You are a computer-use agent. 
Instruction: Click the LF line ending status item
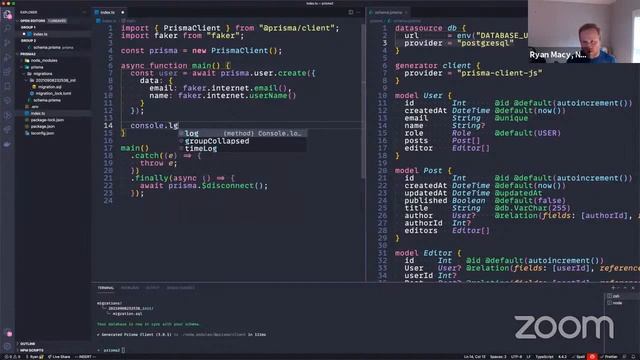pyautogui.click(x=529, y=357)
